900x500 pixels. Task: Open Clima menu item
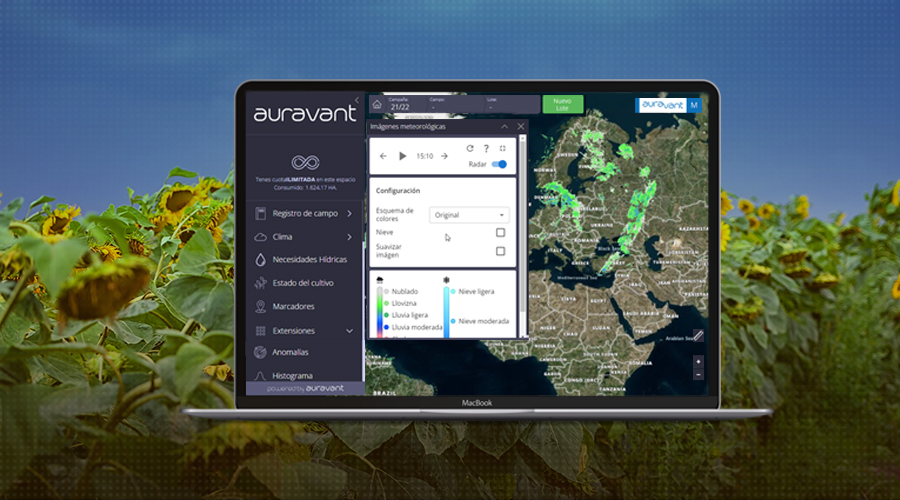pos(282,237)
